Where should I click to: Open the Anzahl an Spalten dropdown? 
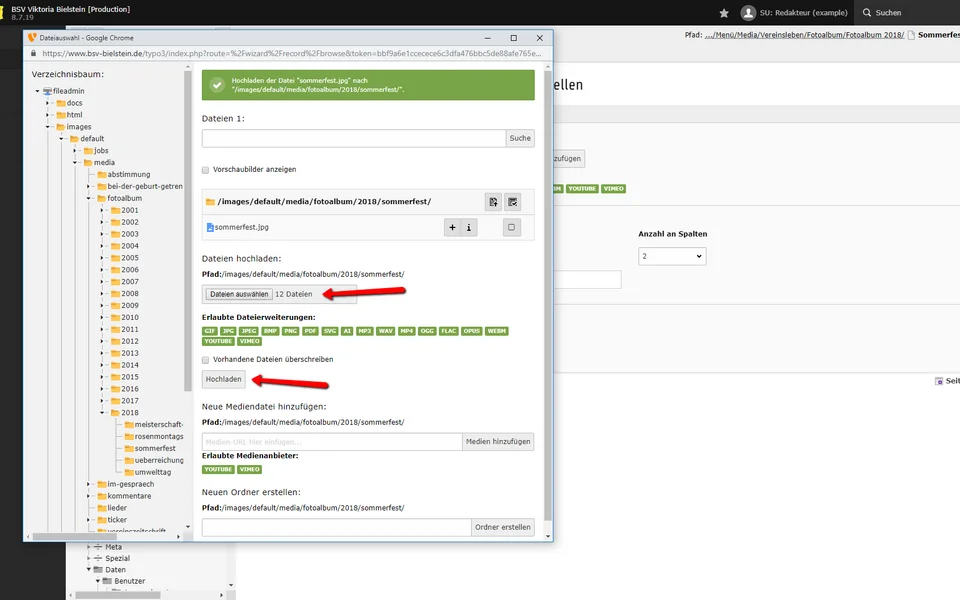click(x=672, y=256)
